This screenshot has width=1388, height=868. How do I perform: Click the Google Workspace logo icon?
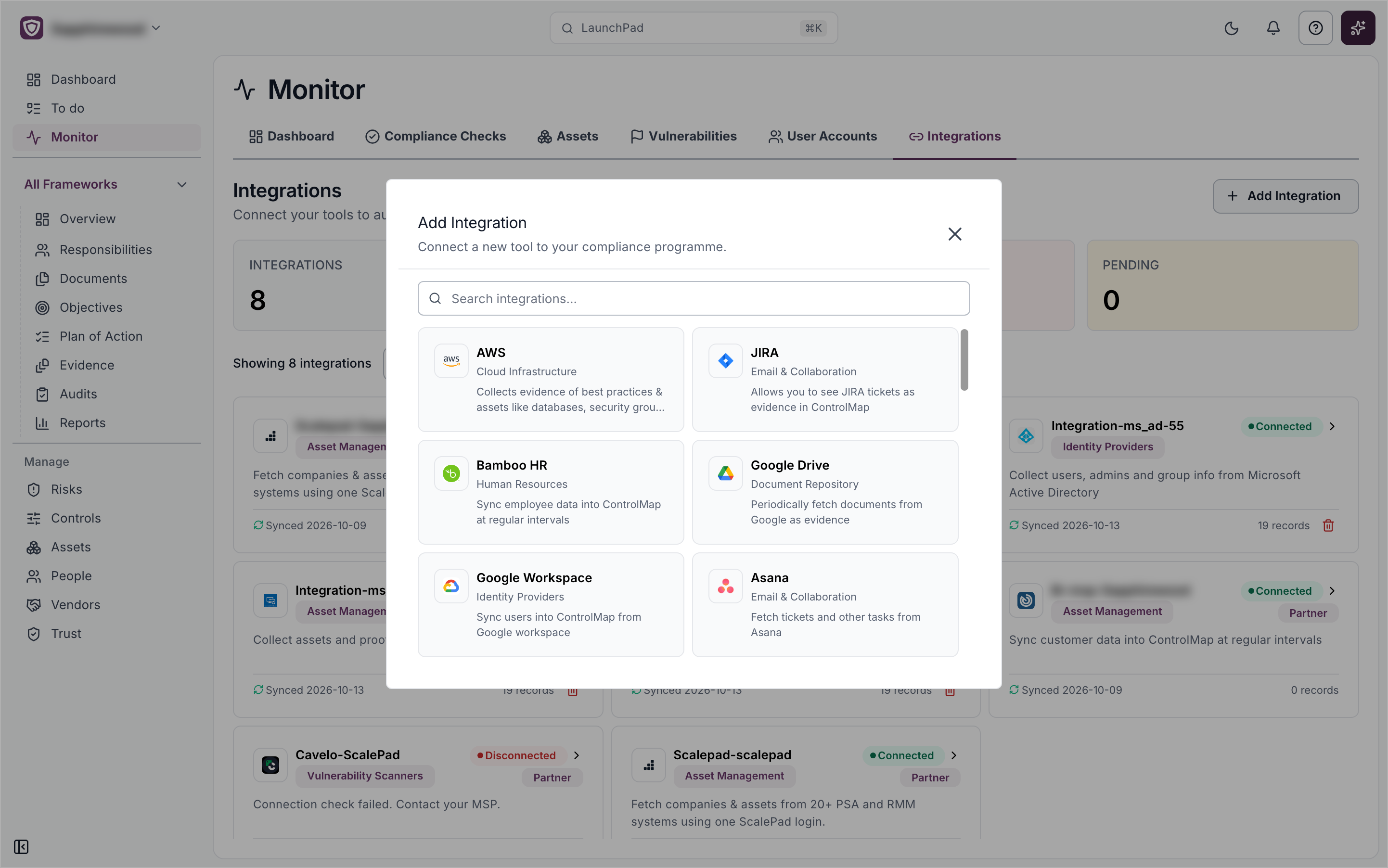click(x=451, y=586)
